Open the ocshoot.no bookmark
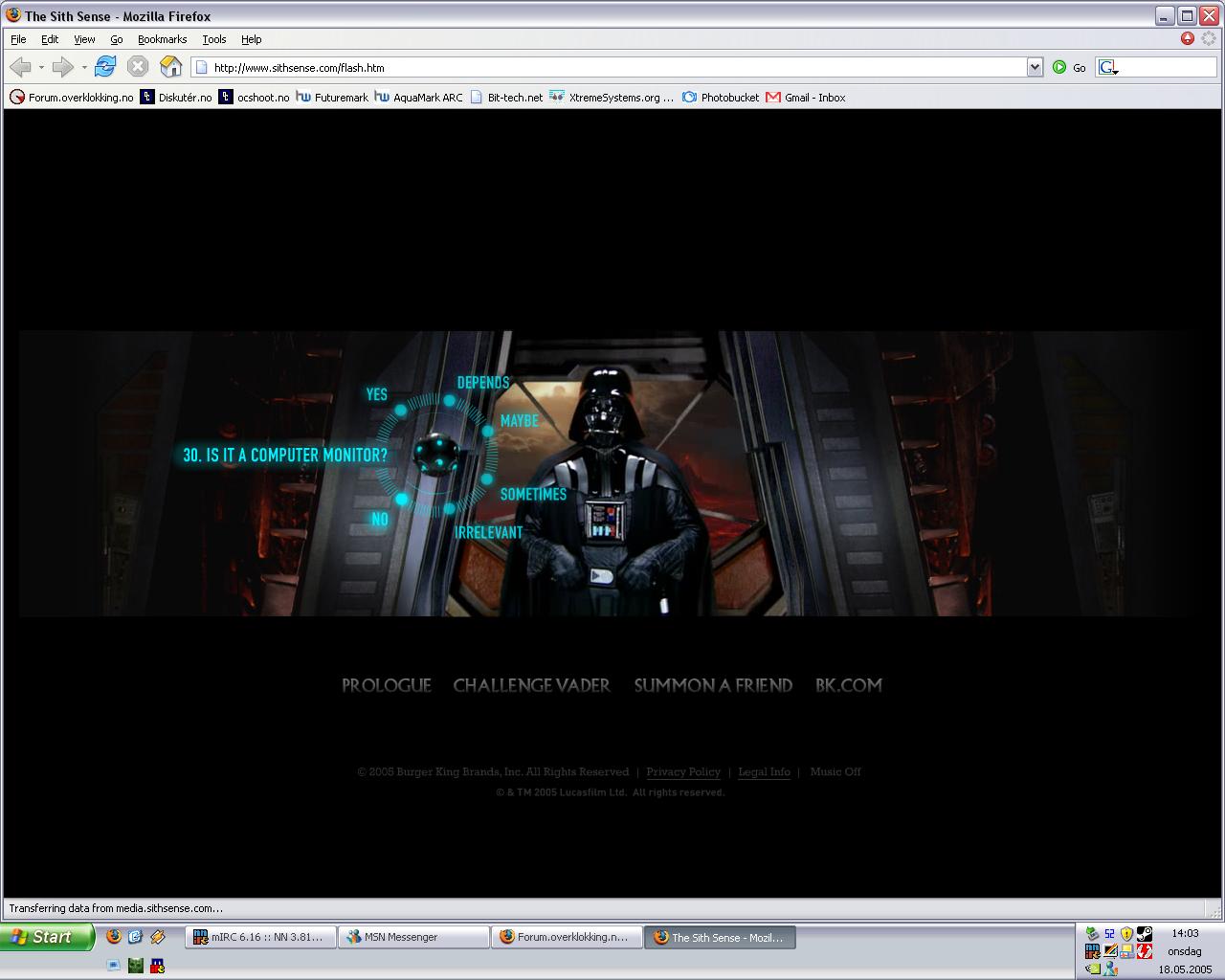This screenshot has width=1225, height=980. (254, 98)
